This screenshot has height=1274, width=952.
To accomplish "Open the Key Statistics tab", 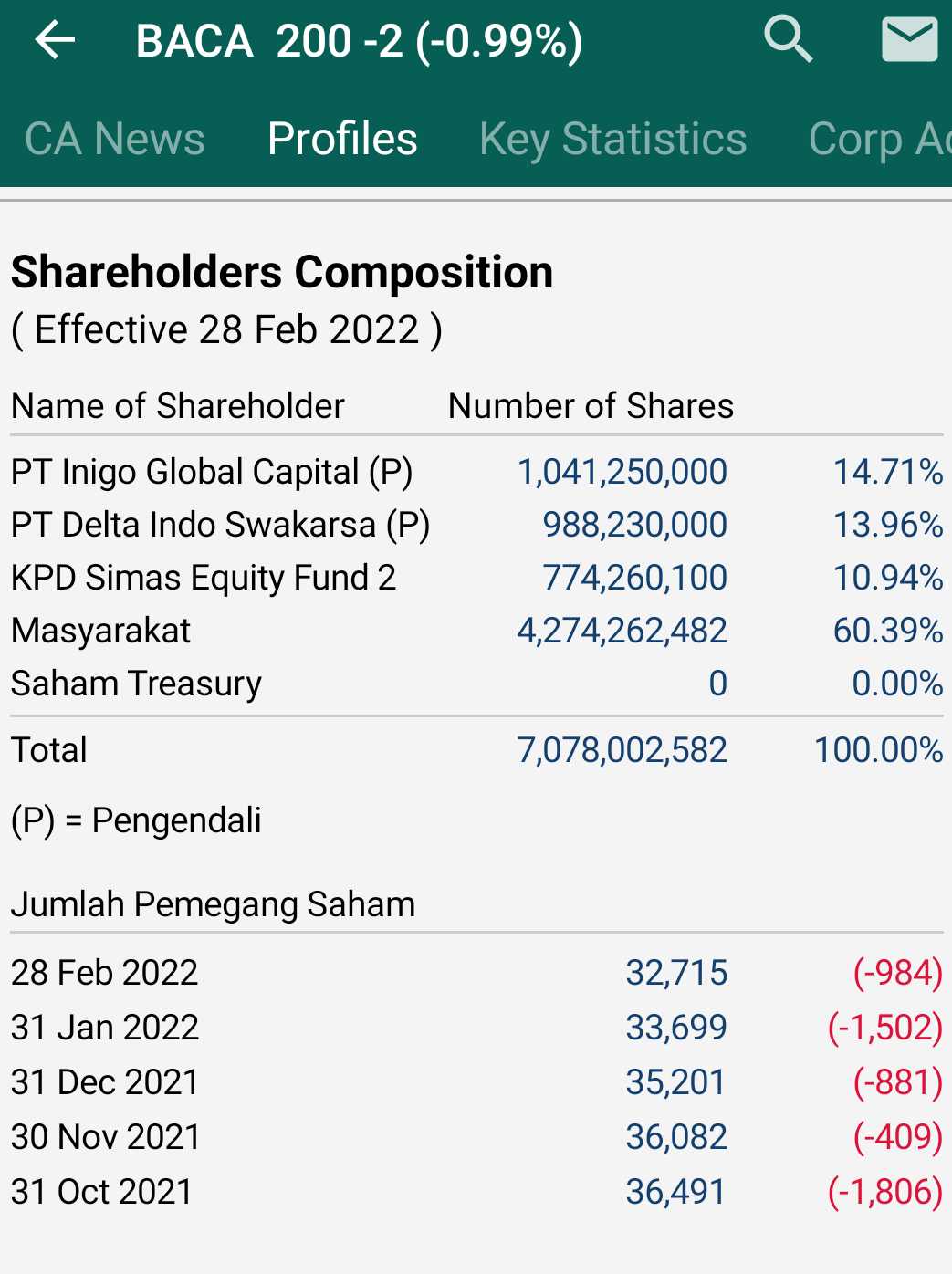I will (x=612, y=140).
